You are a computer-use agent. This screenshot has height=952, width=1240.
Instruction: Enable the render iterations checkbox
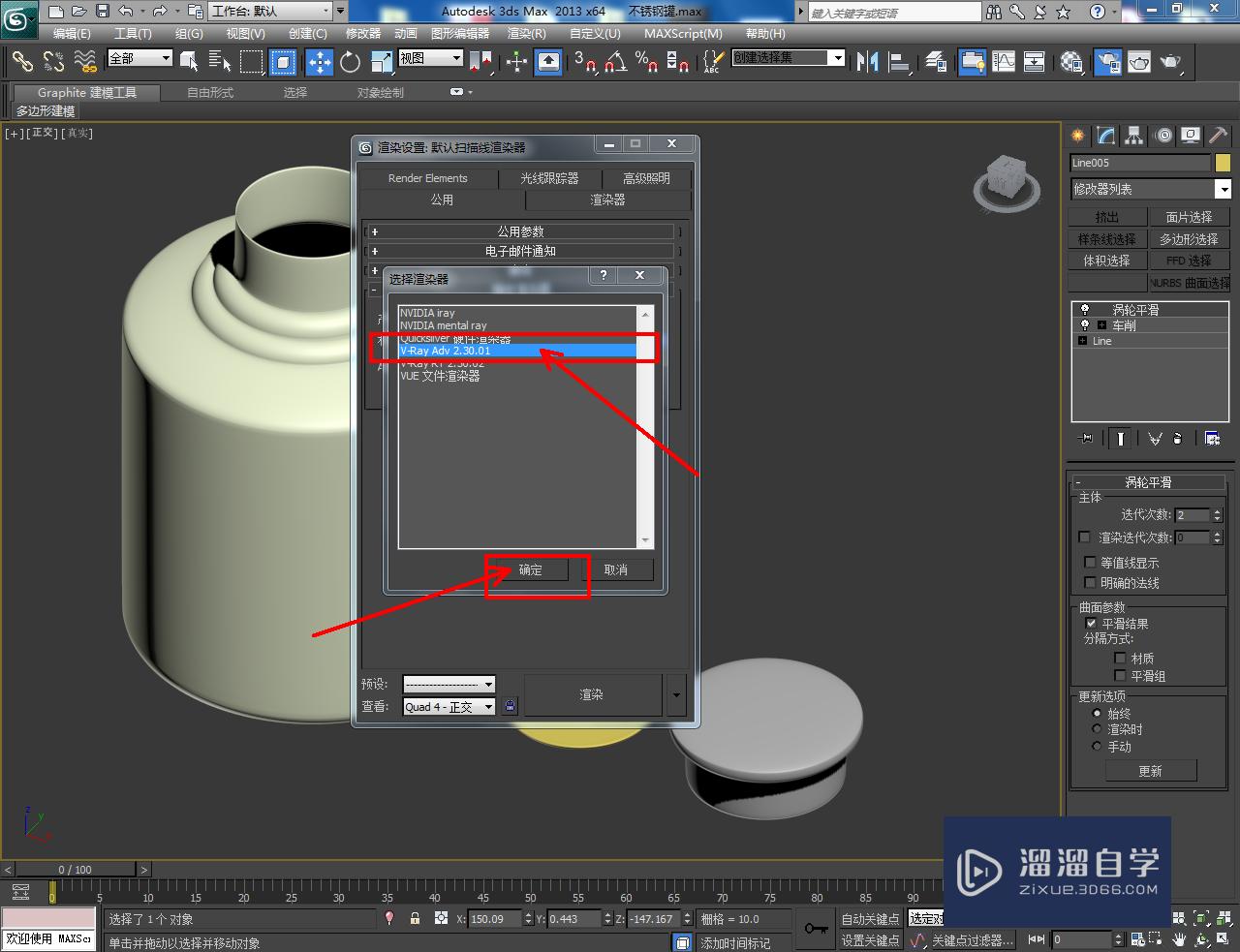coord(1084,537)
